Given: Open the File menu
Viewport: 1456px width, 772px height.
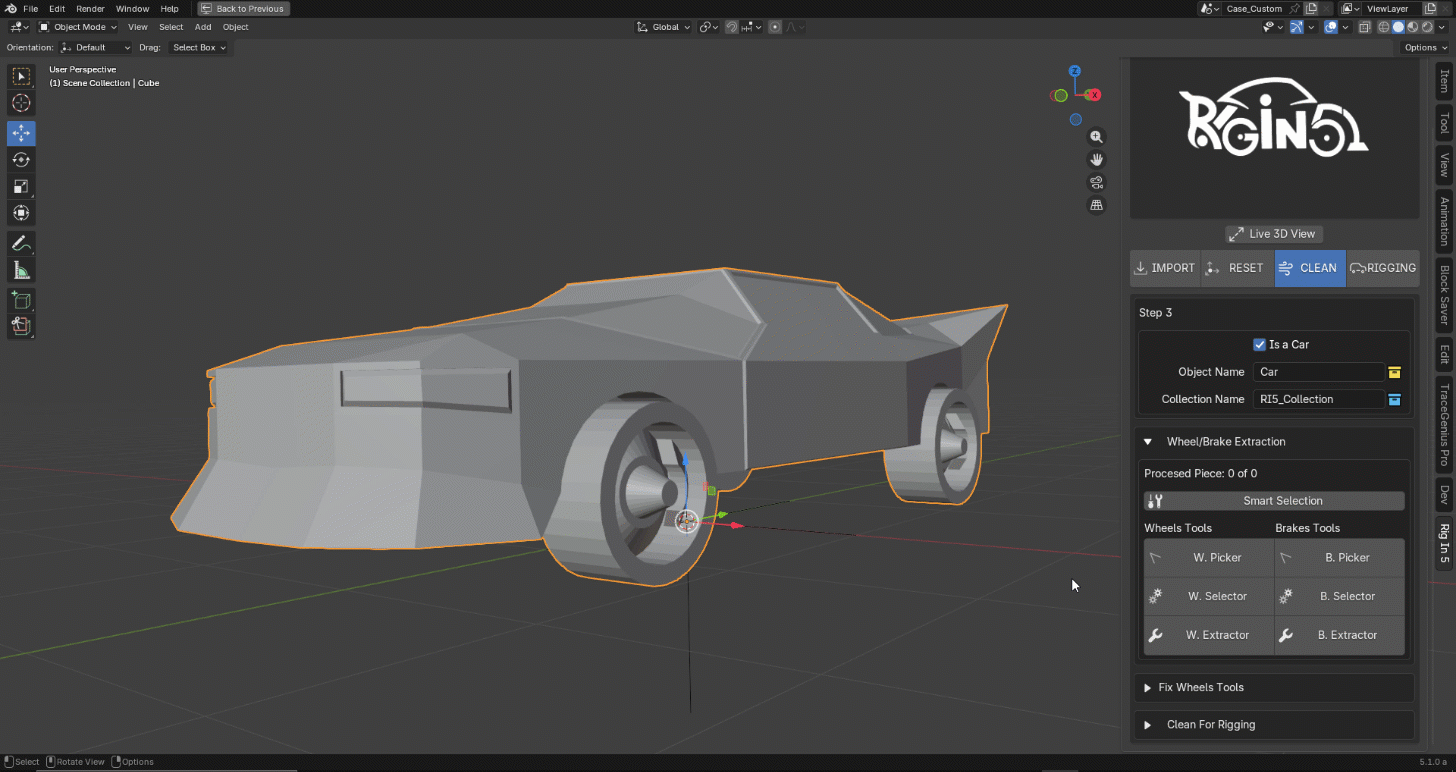Looking at the screenshot, I should pos(31,8).
